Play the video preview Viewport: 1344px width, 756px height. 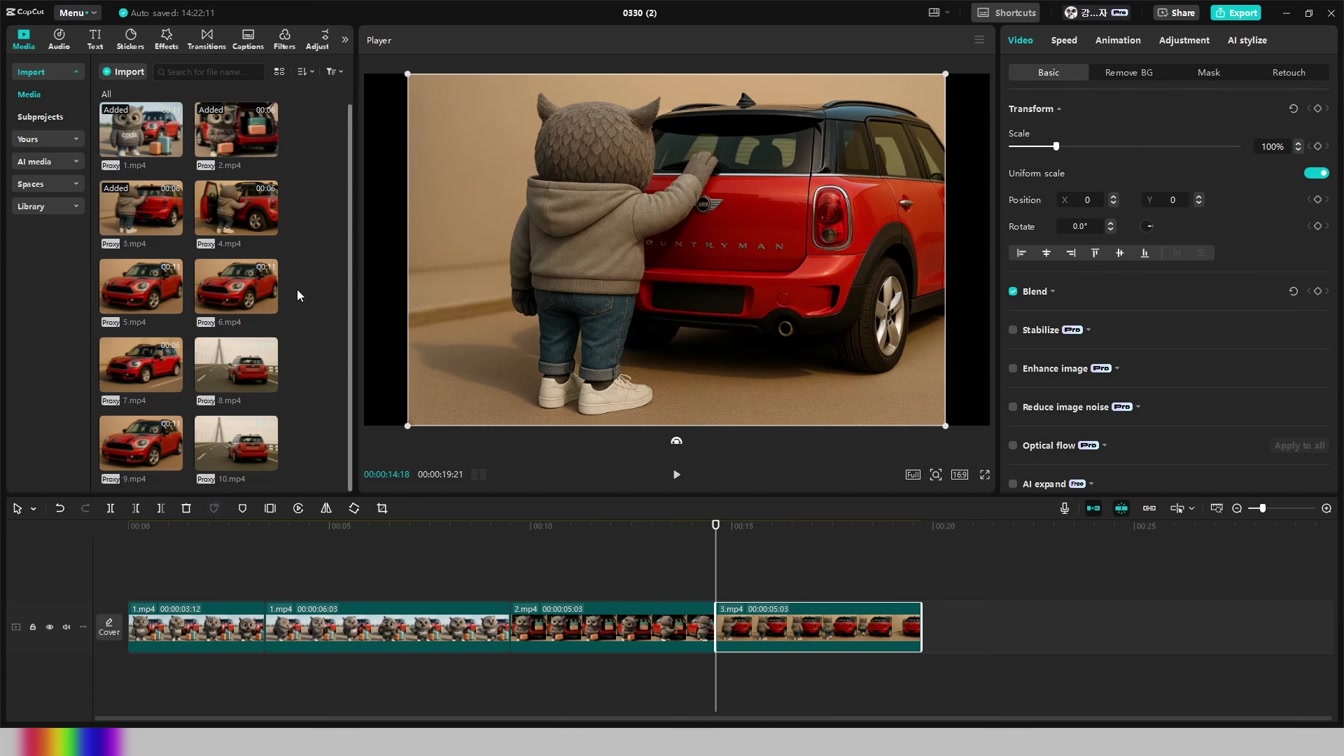tap(676, 475)
